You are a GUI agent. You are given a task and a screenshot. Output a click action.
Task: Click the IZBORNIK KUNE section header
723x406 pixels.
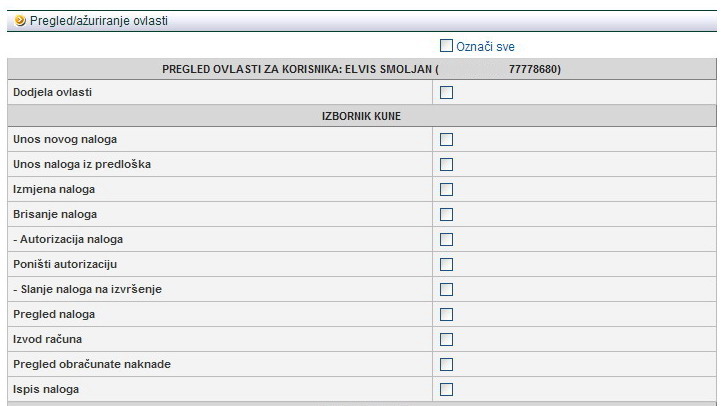pyautogui.click(x=361, y=116)
